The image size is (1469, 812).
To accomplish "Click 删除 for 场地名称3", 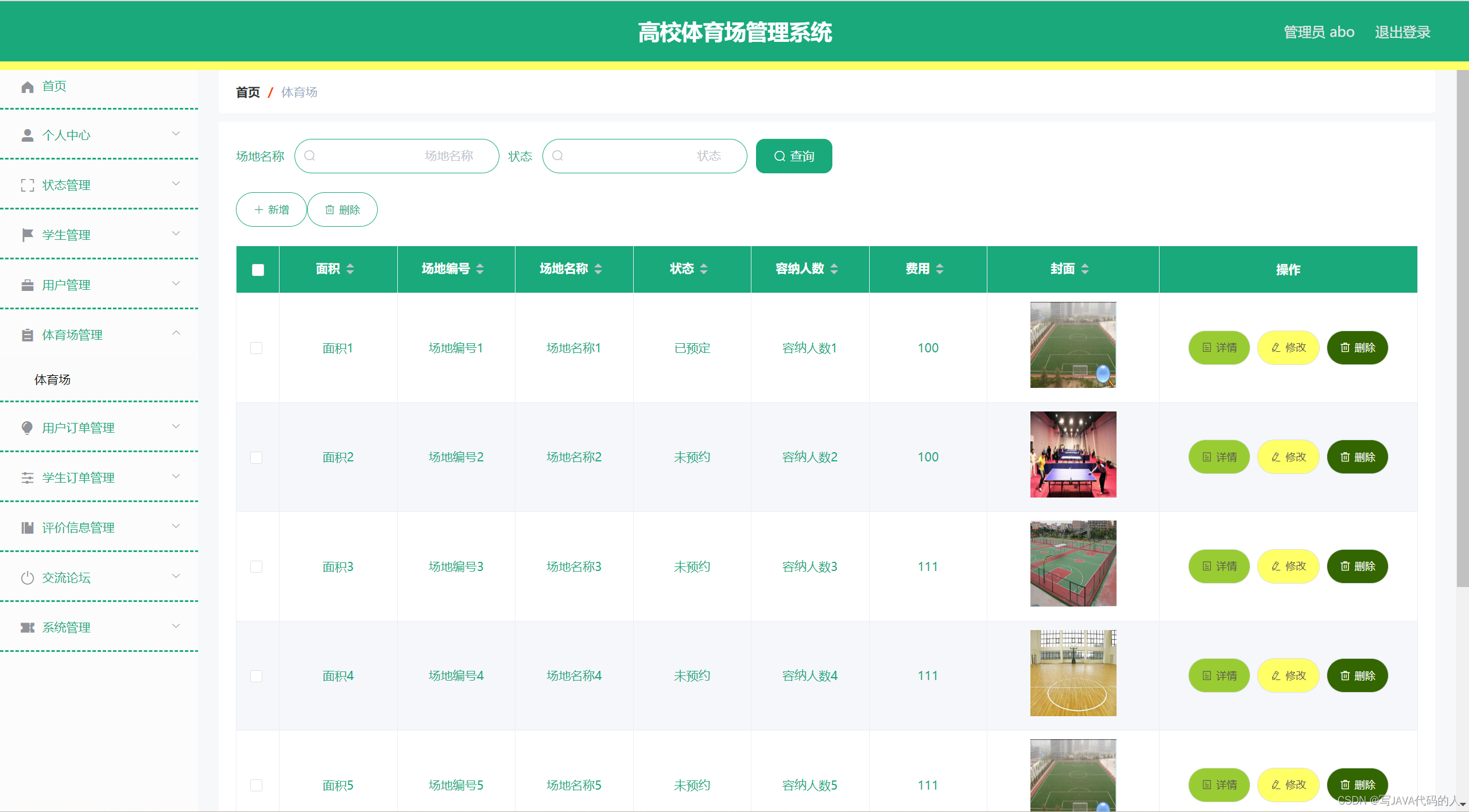I will coord(1358,566).
